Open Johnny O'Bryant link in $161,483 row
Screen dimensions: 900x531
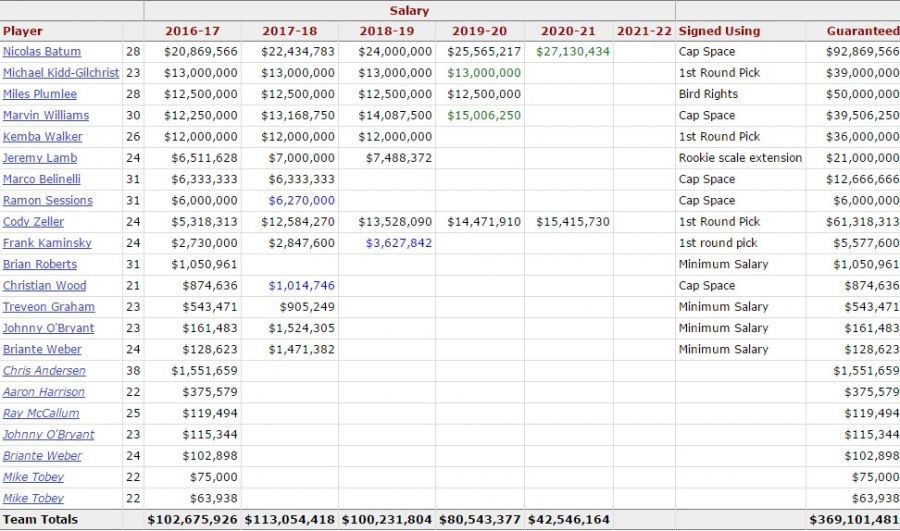pyautogui.click(x=48, y=328)
